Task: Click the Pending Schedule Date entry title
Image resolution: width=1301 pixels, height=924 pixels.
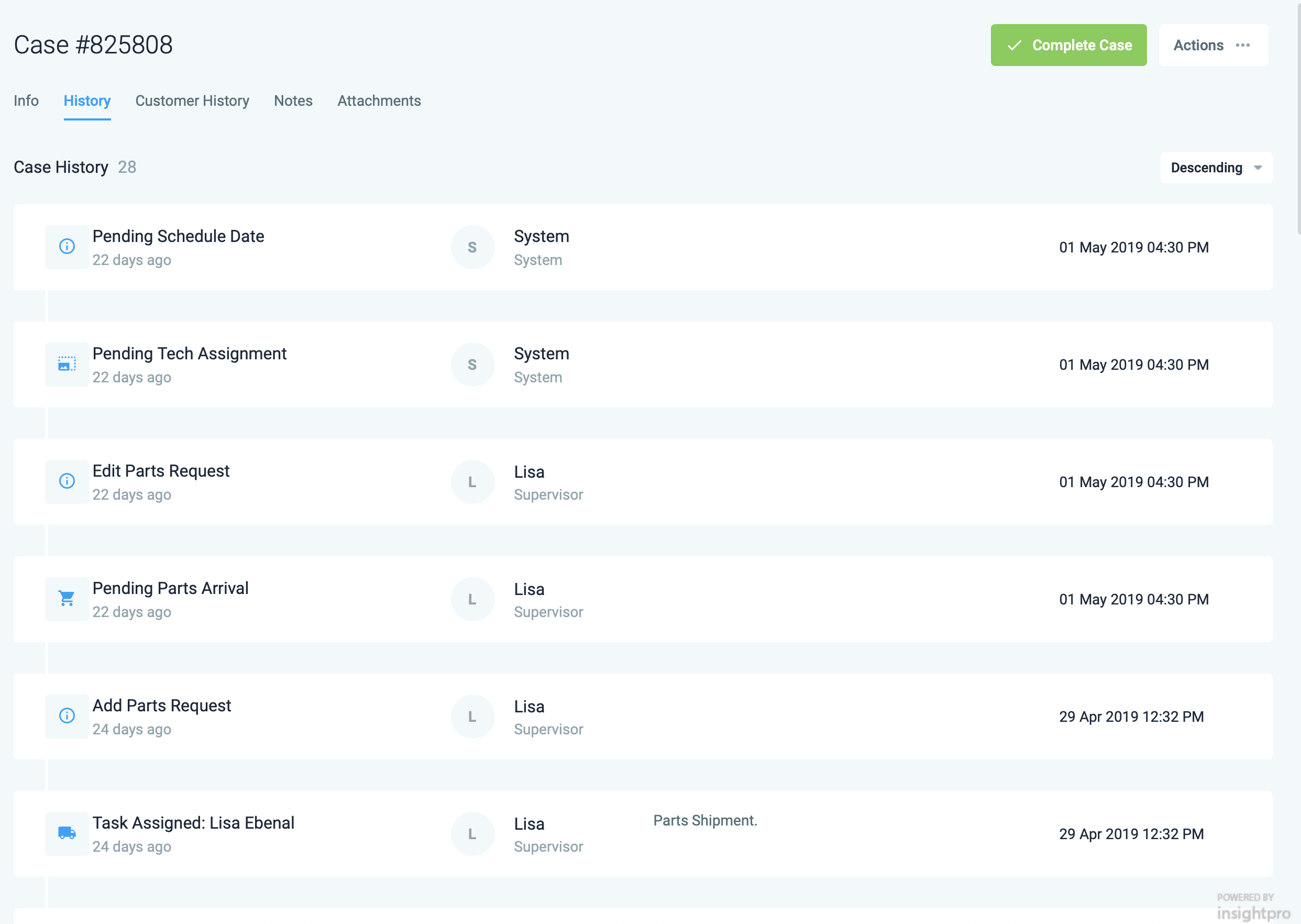Action: (x=178, y=236)
